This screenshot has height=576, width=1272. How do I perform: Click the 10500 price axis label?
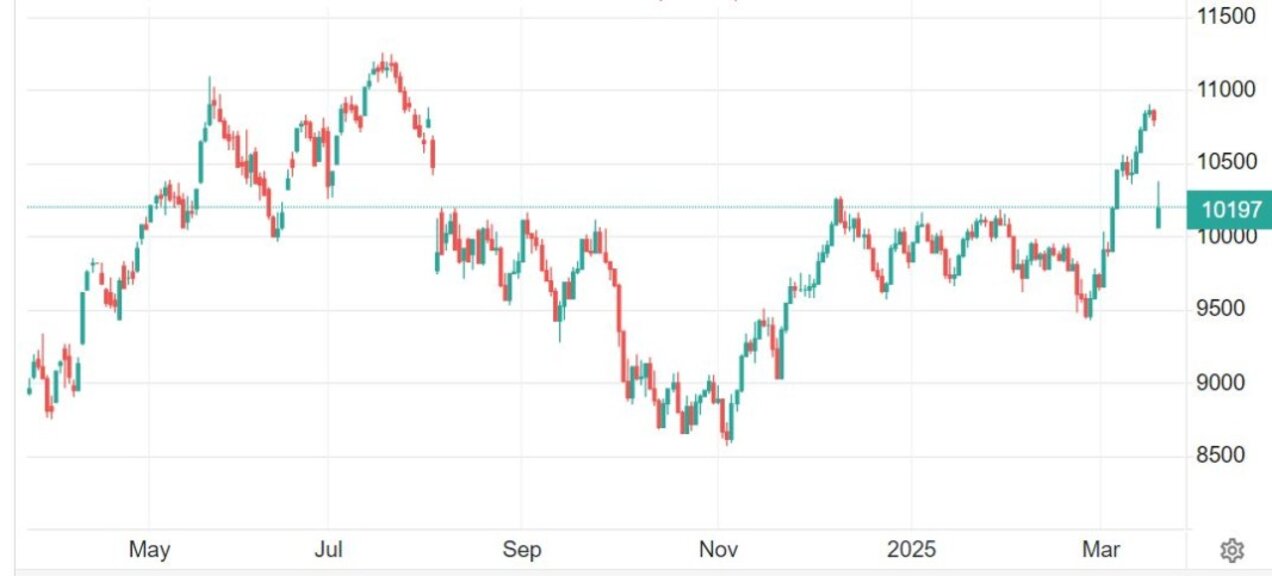pos(1226,163)
